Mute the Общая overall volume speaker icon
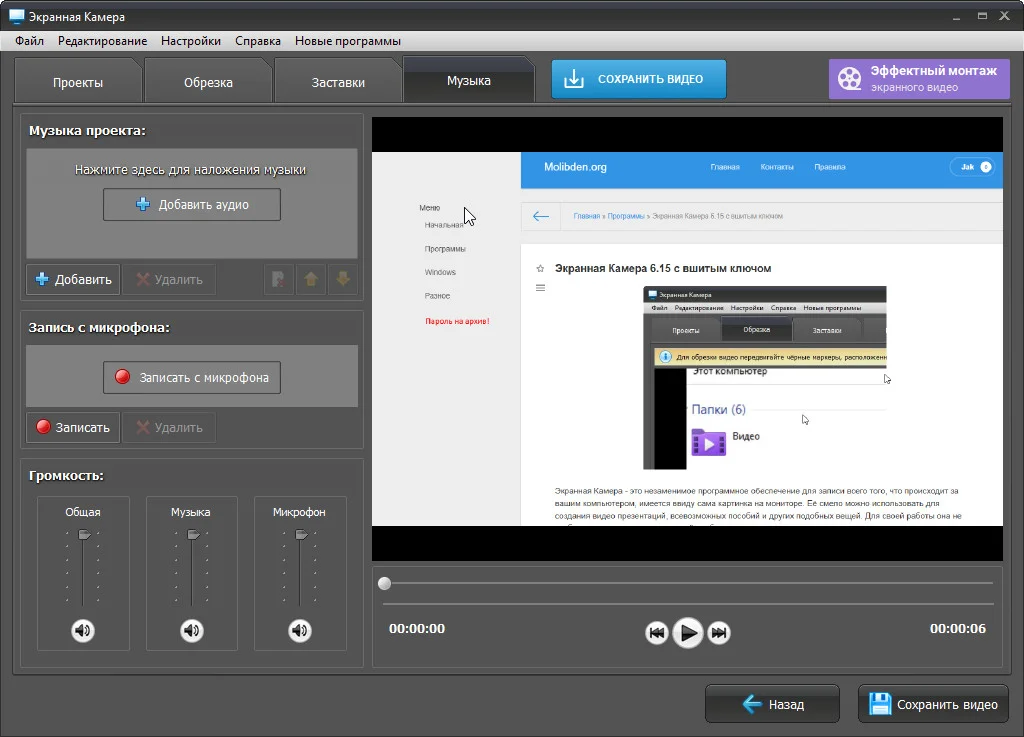1024x737 pixels. pyautogui.click(x=83, y=631)
